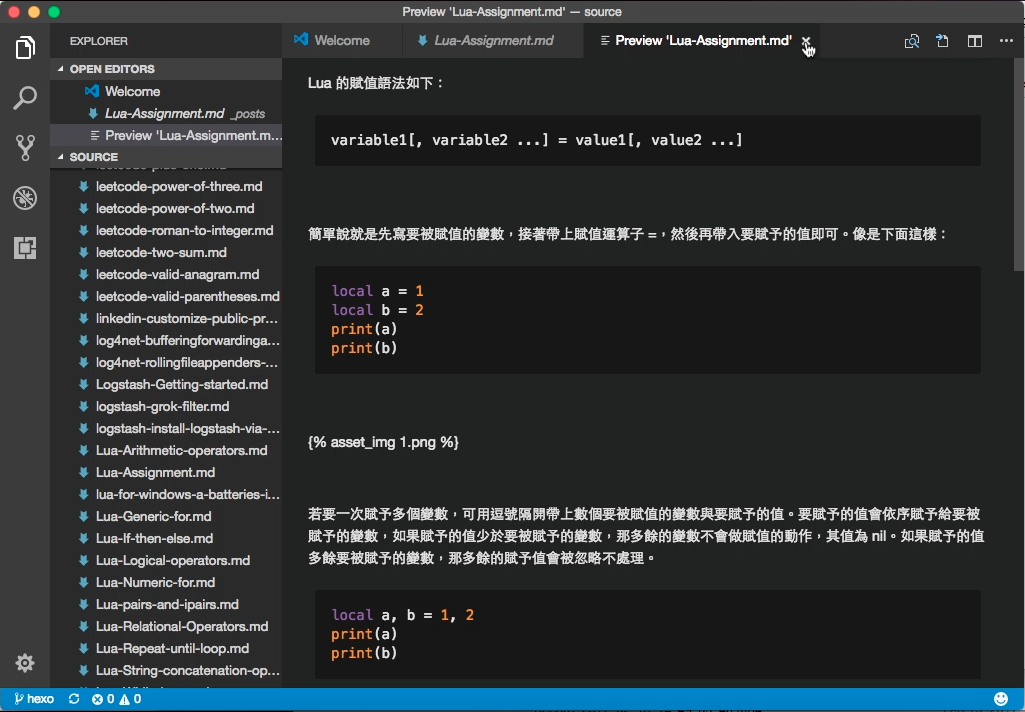Click the Show Source icon in editor toolbar
1025x712 pixels.
942,41
